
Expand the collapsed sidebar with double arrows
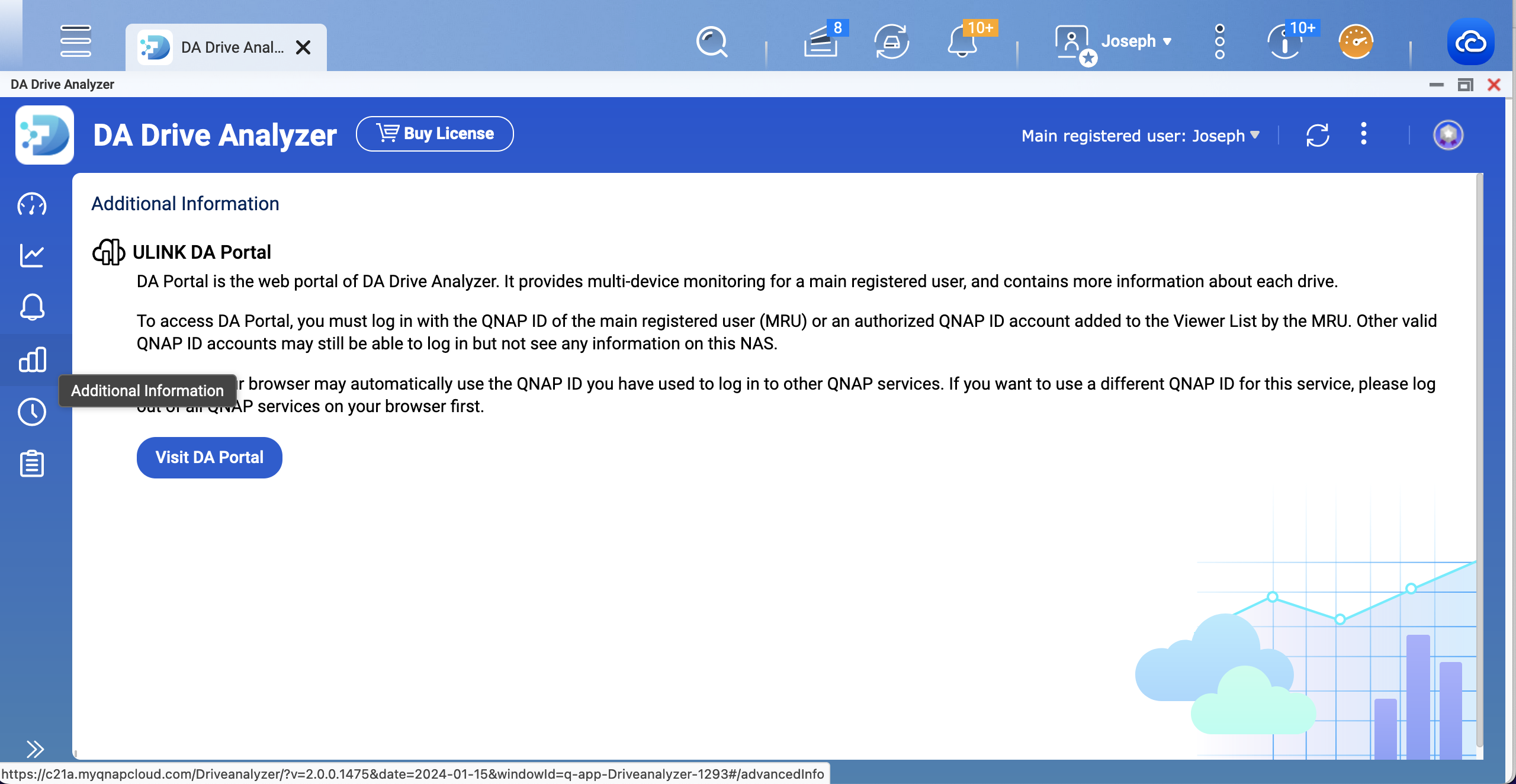(34, 748)
